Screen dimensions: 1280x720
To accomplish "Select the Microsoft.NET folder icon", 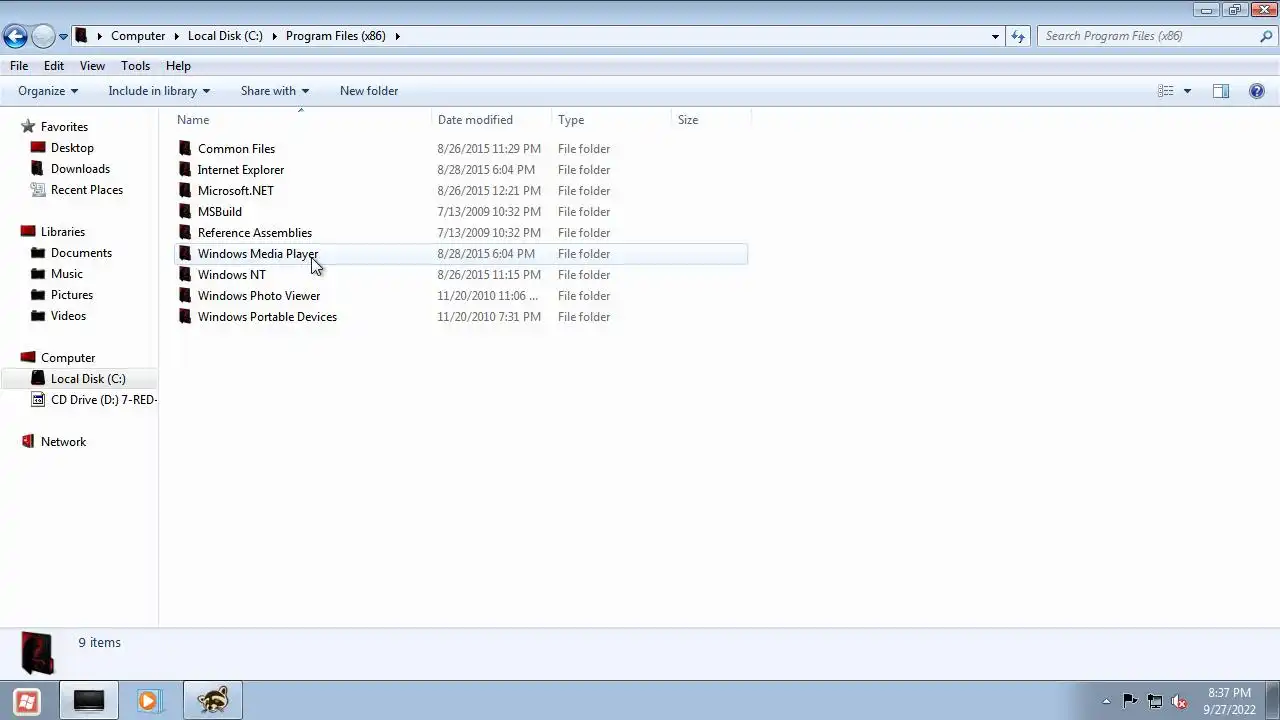I will (x=185, y=191).
